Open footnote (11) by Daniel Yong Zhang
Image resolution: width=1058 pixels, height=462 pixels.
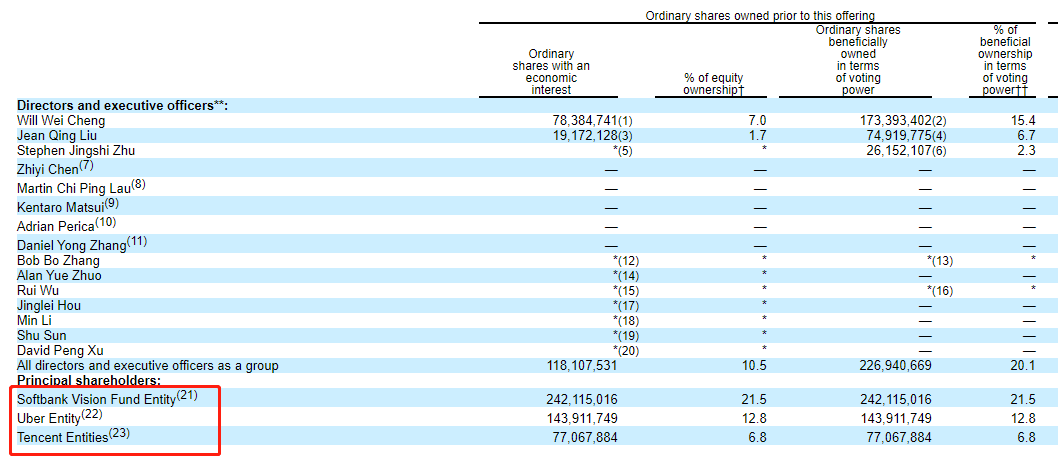[138, 241]
